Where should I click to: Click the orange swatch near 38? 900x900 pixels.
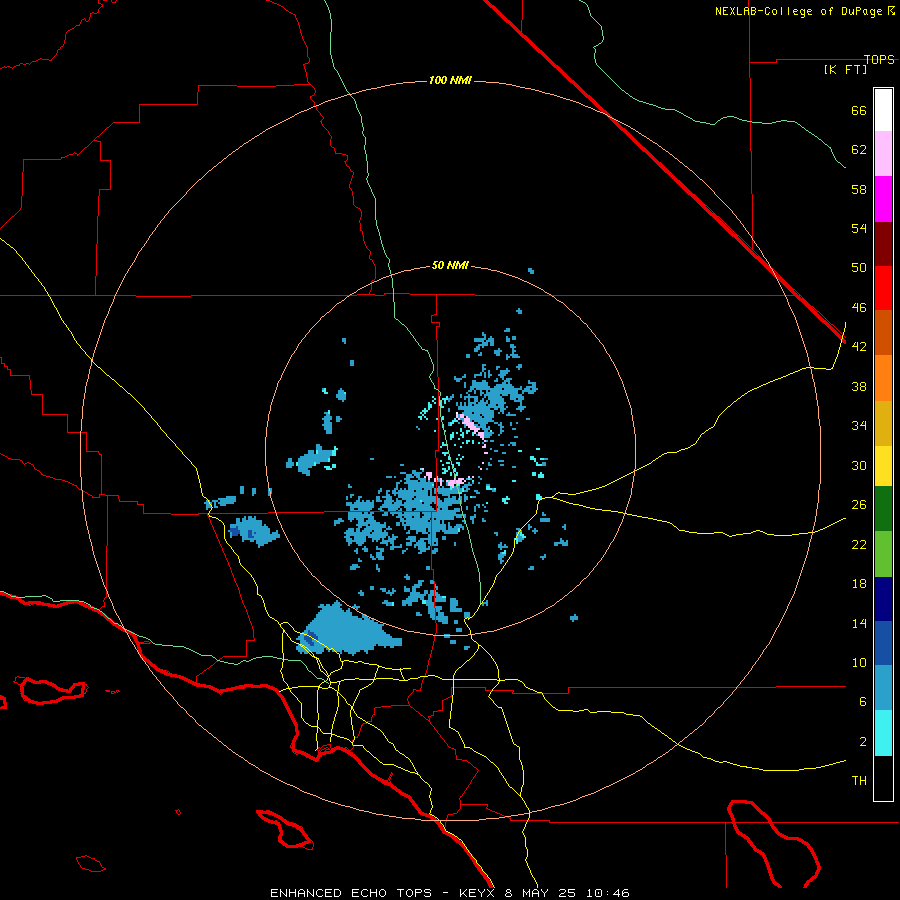883,378
